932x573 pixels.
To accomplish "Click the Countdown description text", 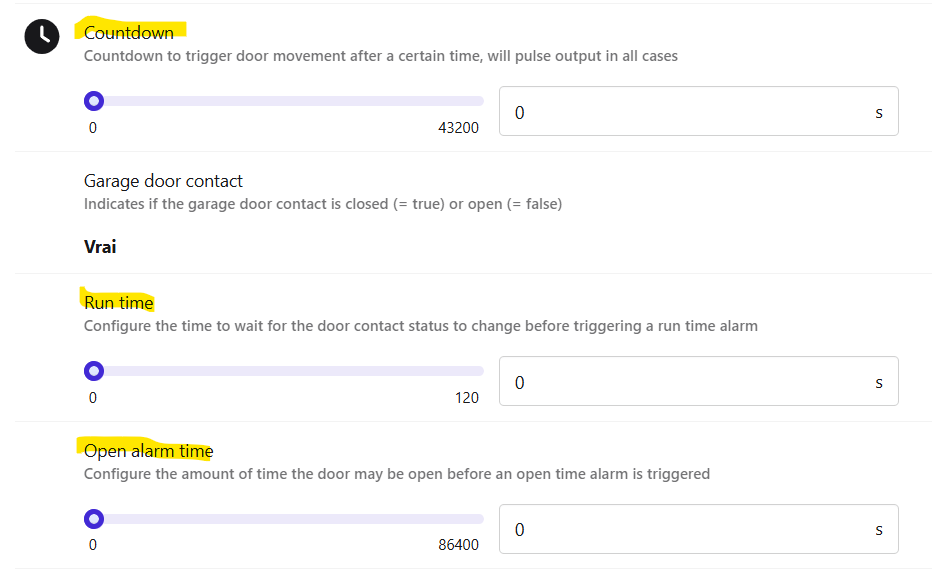I will click(x=380, y=56).
